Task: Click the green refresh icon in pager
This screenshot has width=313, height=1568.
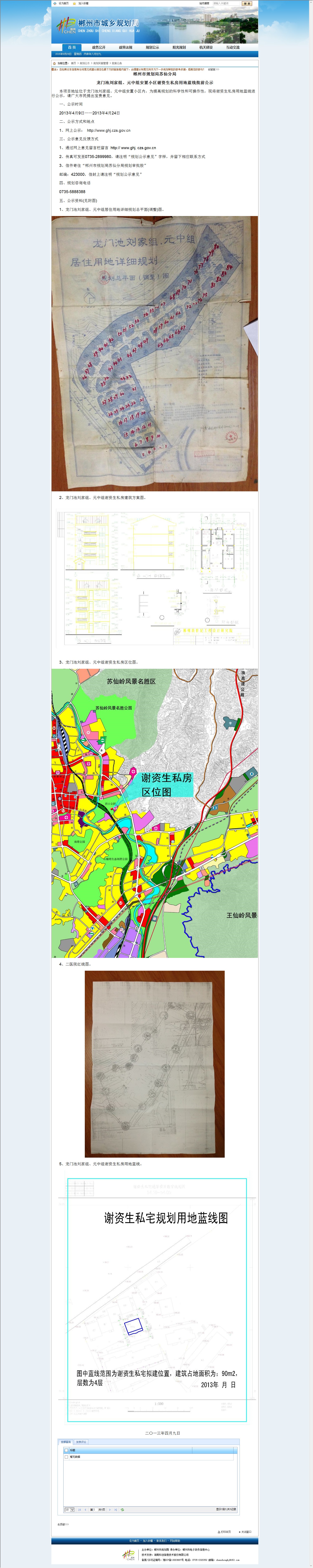Action: (122, 1510)
